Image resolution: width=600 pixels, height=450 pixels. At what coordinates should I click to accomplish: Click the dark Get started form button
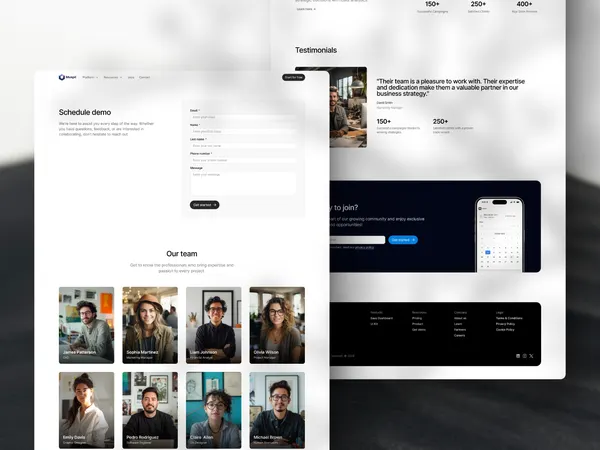(205, 205)
